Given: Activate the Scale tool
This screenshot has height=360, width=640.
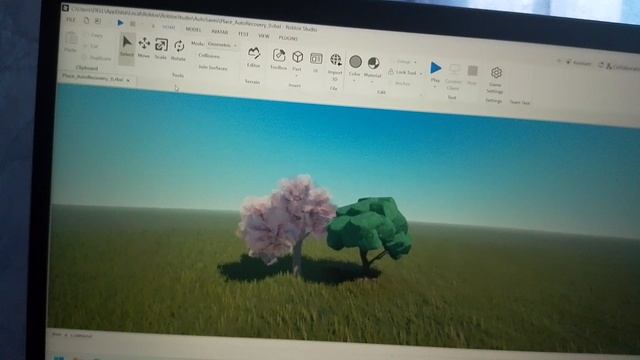Looking at the screenshot, I should point(161,49).
